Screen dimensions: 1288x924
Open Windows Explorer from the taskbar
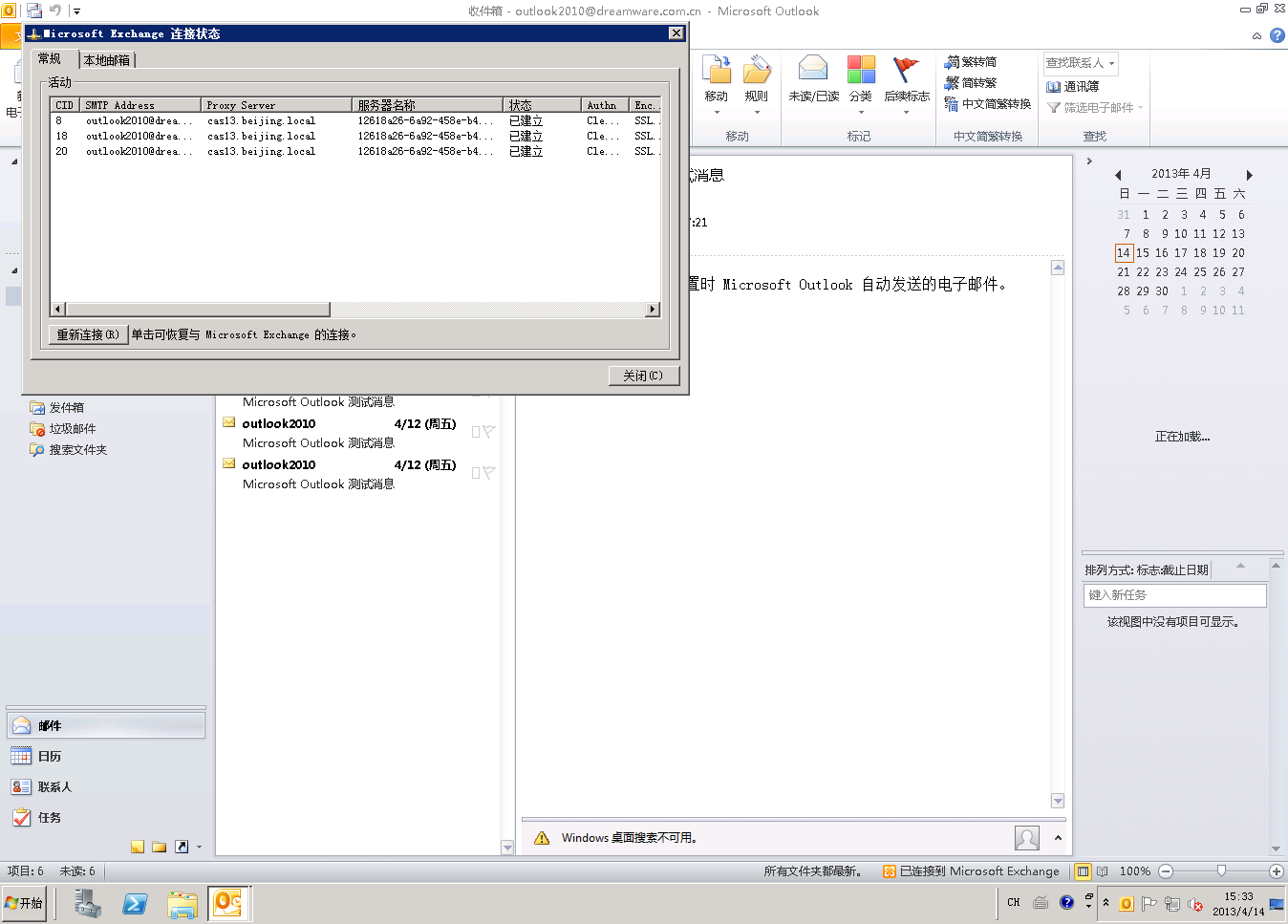[x=182, y=903]
